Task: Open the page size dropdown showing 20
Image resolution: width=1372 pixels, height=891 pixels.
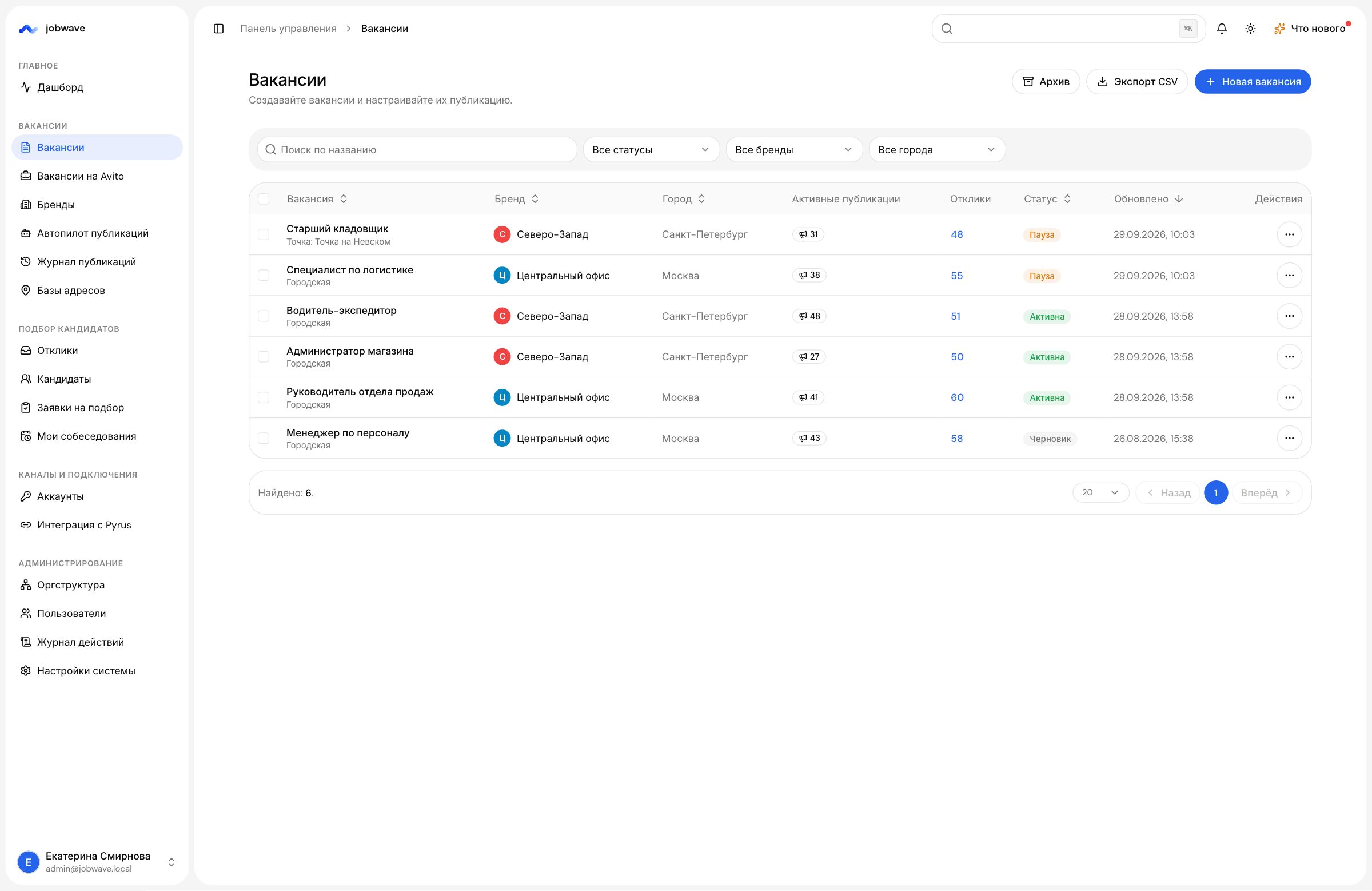Action: pyautogui.click(x=1100, y=492)
